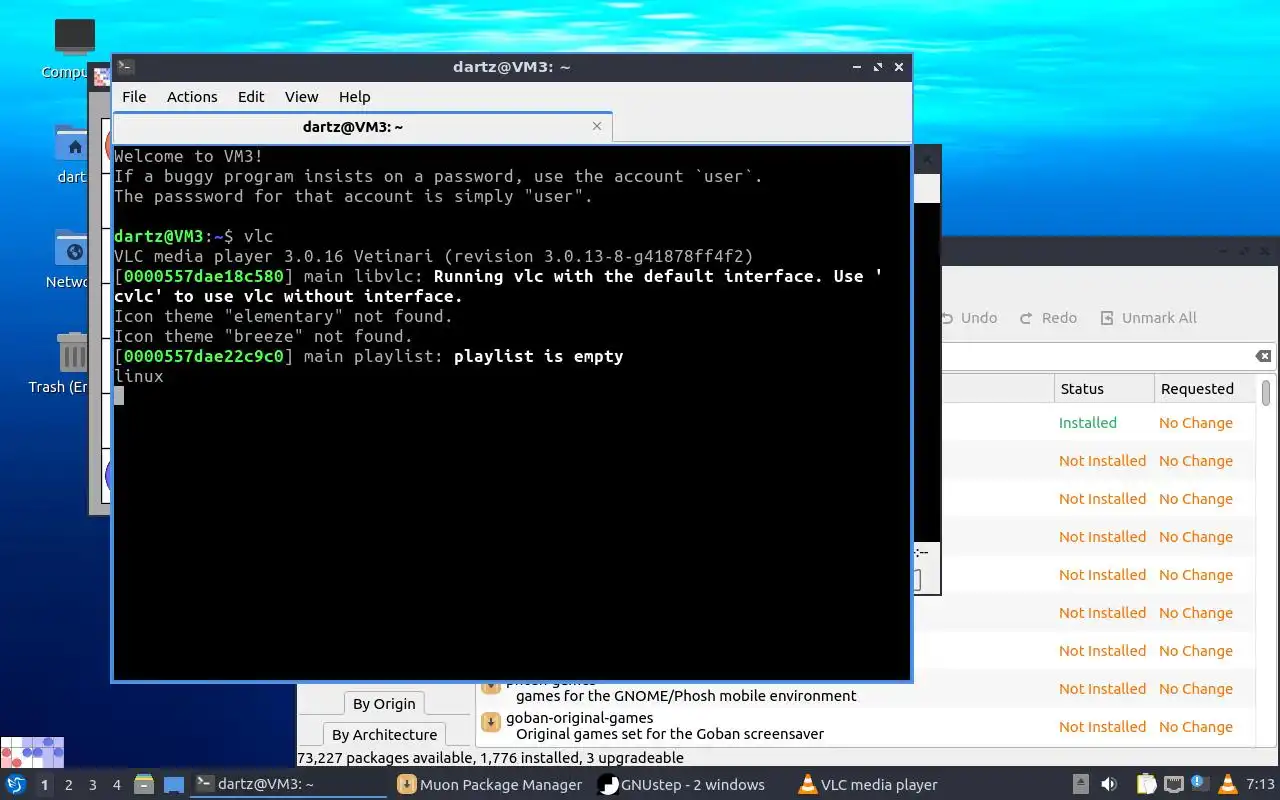Minimize the terminal window

857,67
